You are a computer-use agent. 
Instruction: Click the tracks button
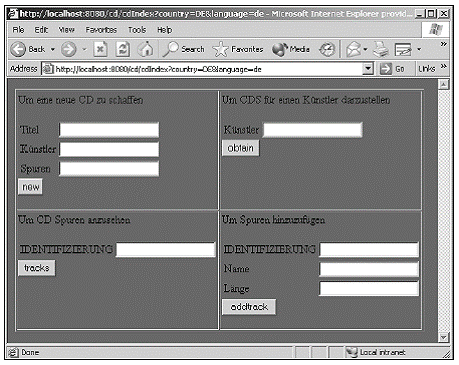click(37, 268)
